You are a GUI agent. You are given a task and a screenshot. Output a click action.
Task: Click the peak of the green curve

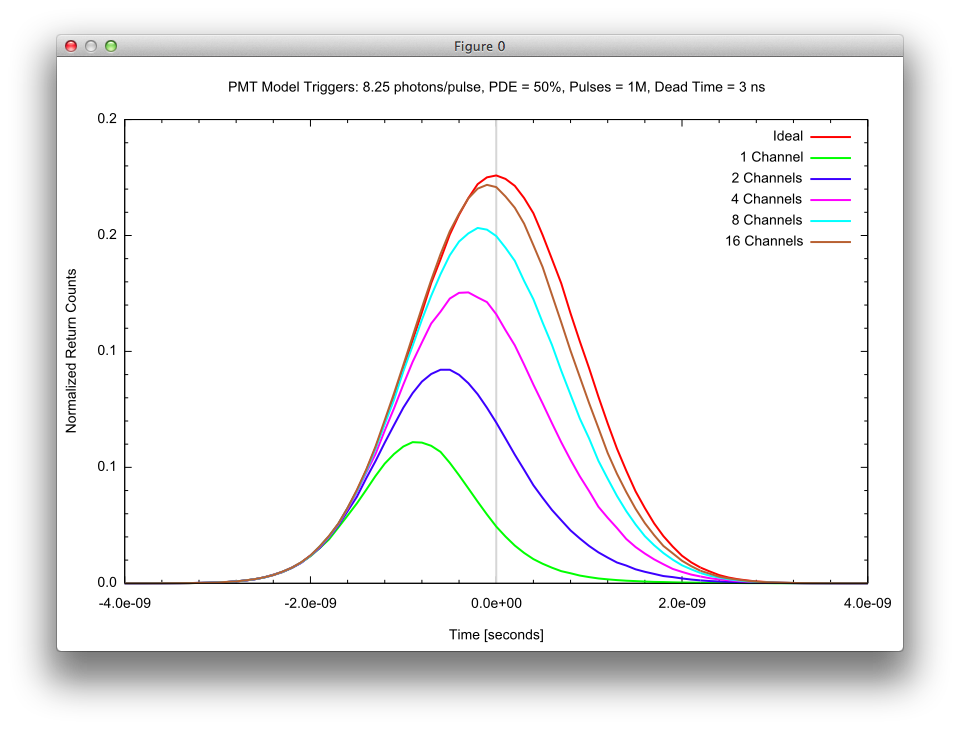(416, 442)
